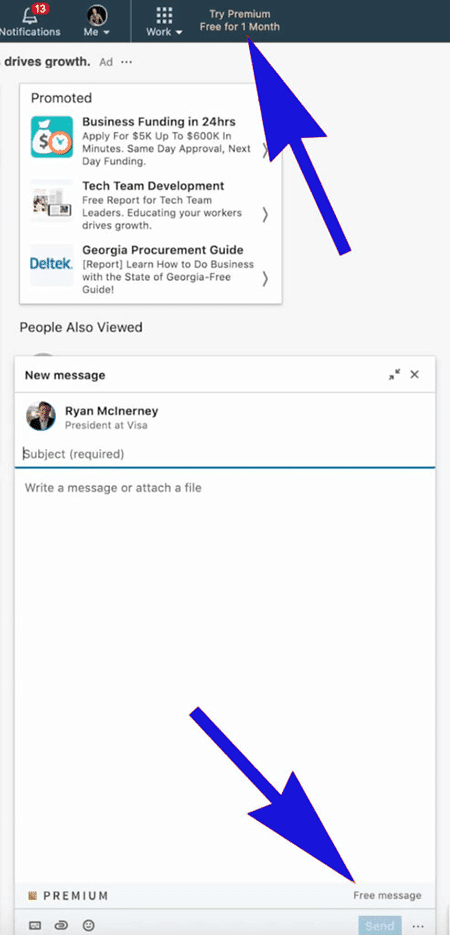Open more options ellipsis beside Send
450x935 pixels.
click(x=417, y=926)
